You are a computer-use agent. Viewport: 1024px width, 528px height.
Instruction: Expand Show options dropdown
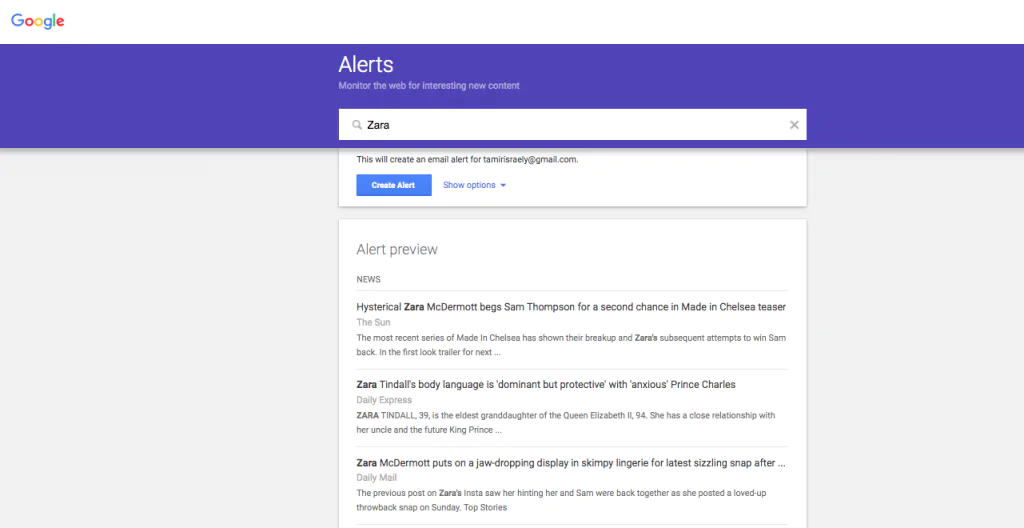[x=474, y=185]
